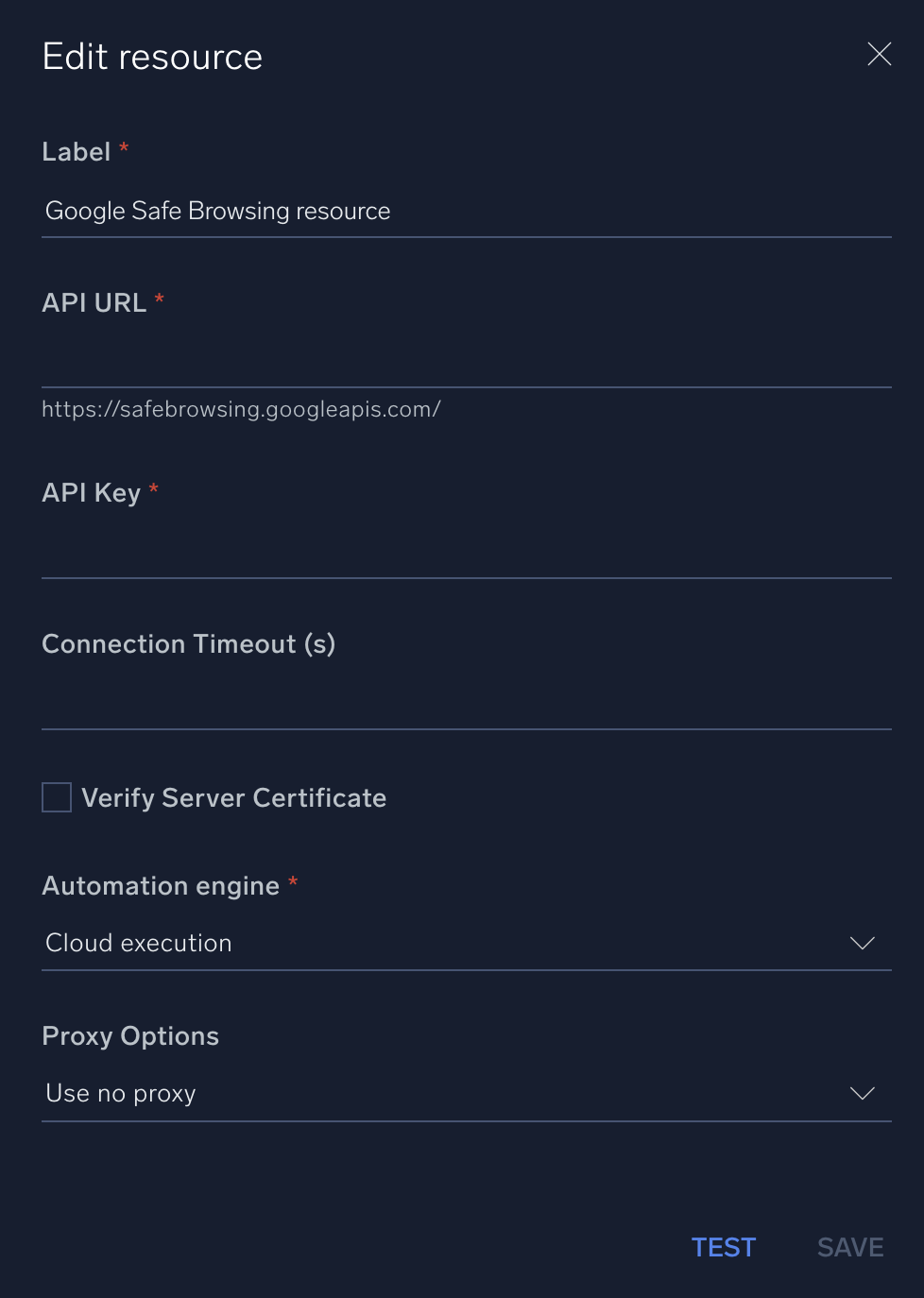
Task: Test the Google Safe Browsing resource connection
Action: point(723,1247)
